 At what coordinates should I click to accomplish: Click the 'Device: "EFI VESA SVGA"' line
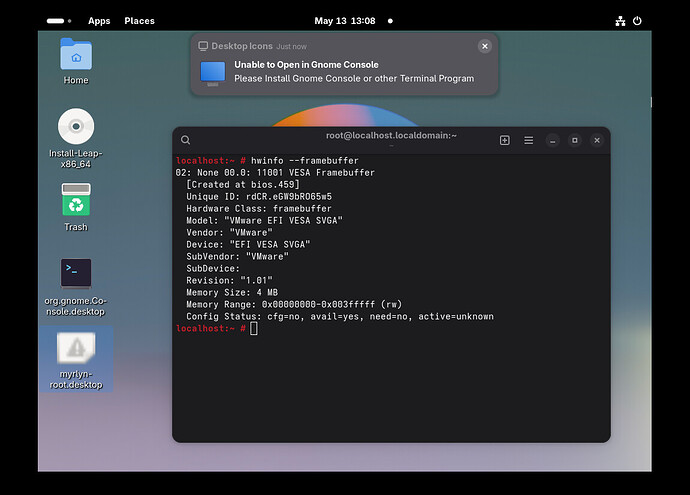(x=248, y=245)
